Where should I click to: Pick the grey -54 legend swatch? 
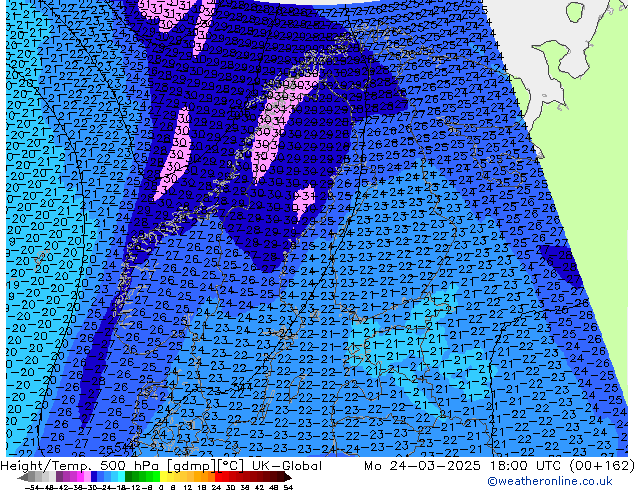tap(31, 477)
